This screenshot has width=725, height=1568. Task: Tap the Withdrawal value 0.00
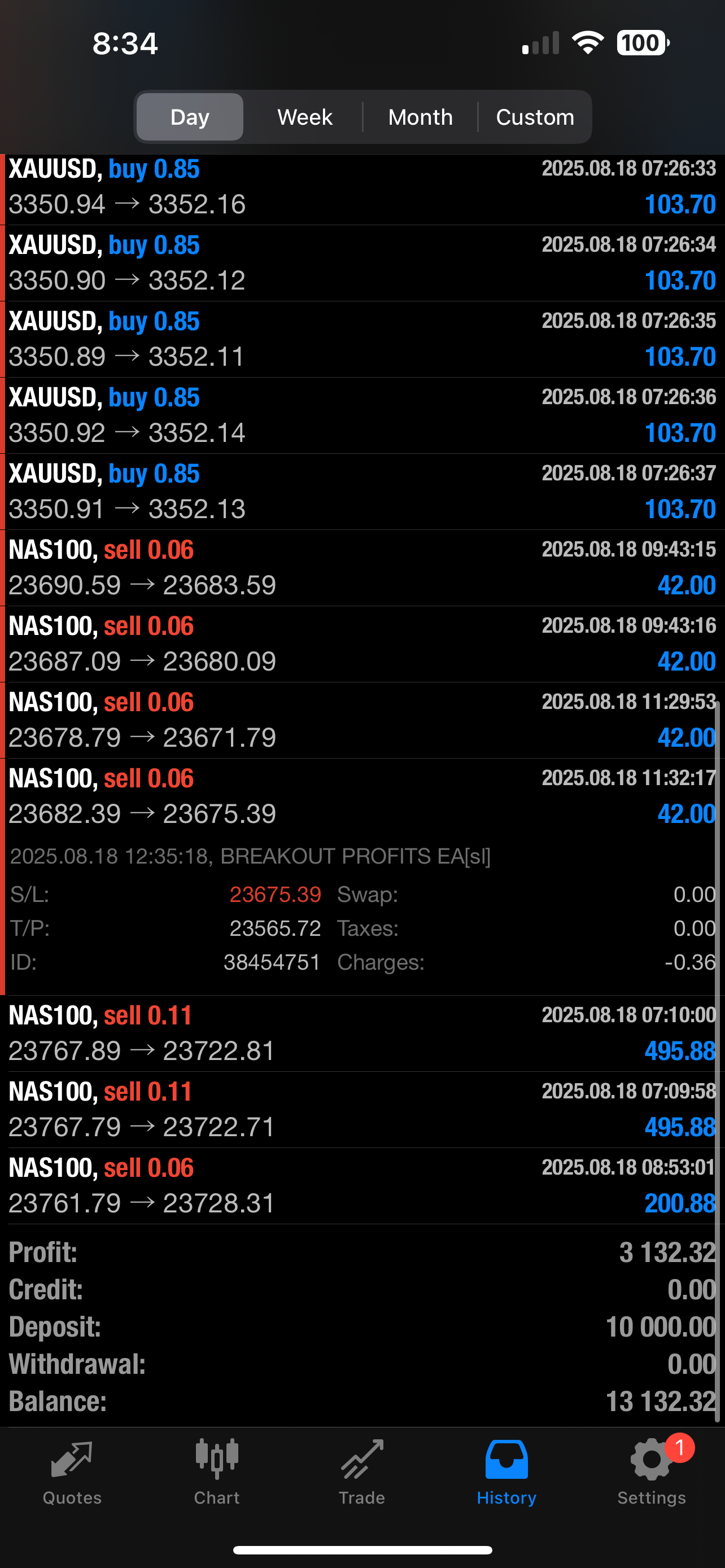(692, 1364)
